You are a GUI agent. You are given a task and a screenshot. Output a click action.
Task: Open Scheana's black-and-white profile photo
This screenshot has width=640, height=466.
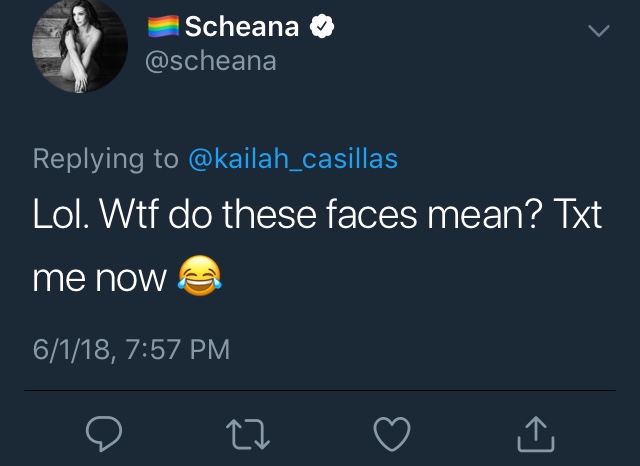pyautogui.click(x=80, y=45)
